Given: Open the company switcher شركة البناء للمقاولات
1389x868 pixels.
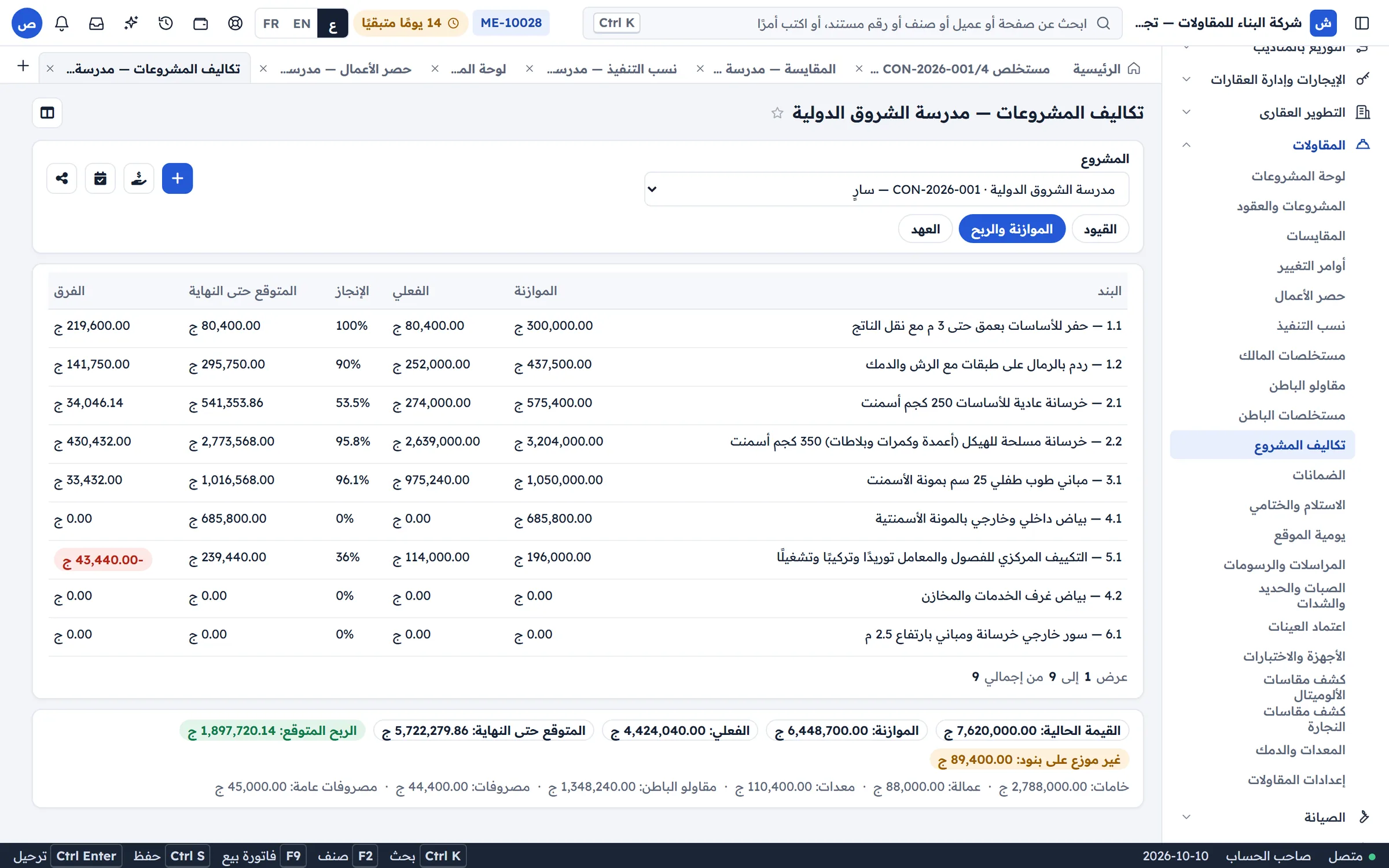Looking at the screenshot, I should click(x=1236, y=23).
